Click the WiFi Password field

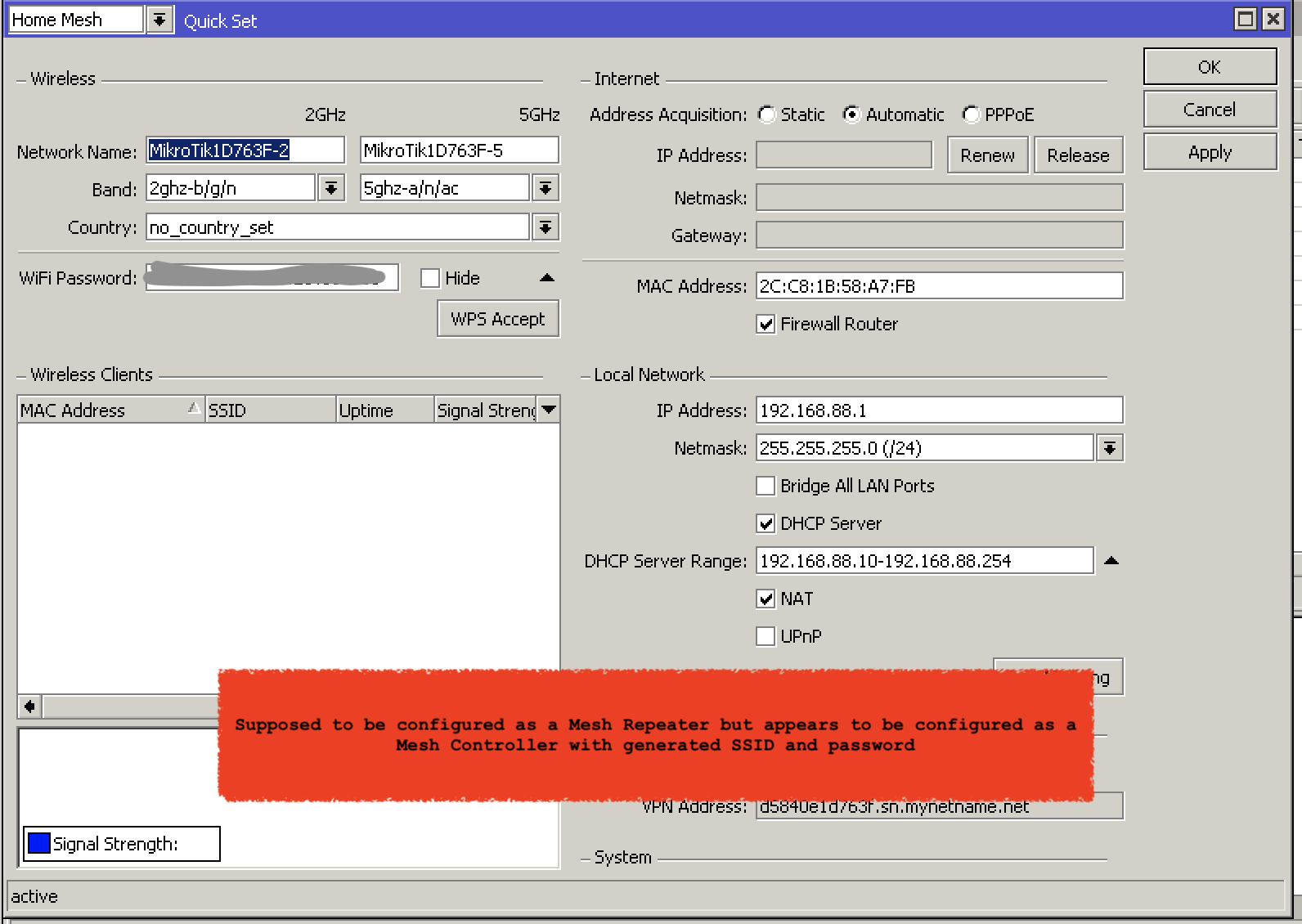pyautogui.click(x=272, y=277)
